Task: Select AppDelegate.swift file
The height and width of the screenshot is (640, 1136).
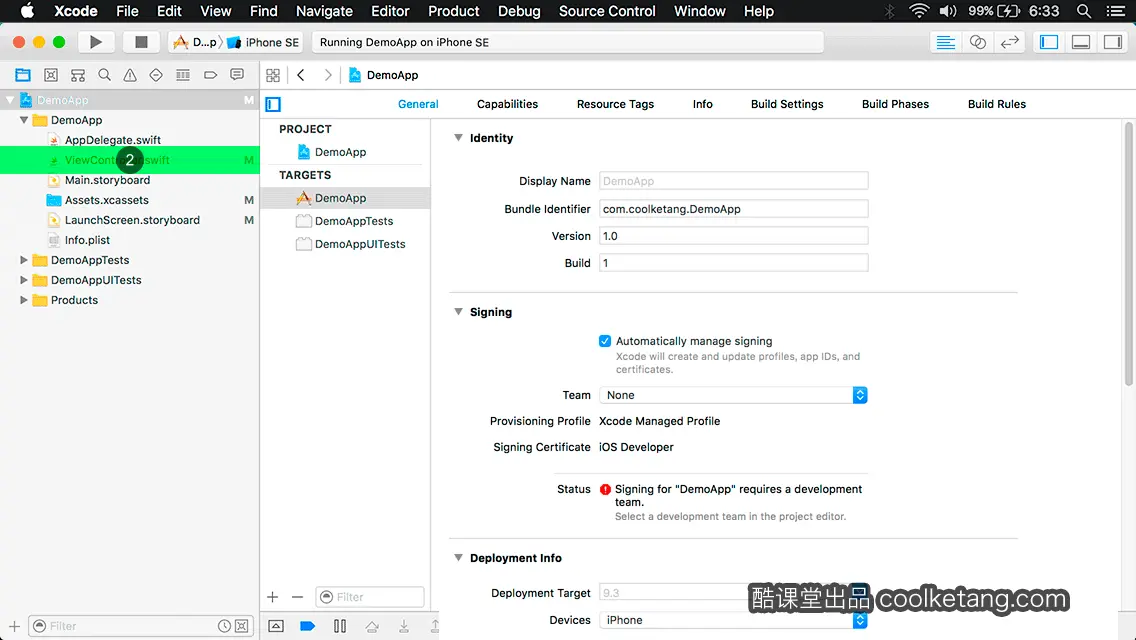Action: pyautogui.click(x=112, y=140)
